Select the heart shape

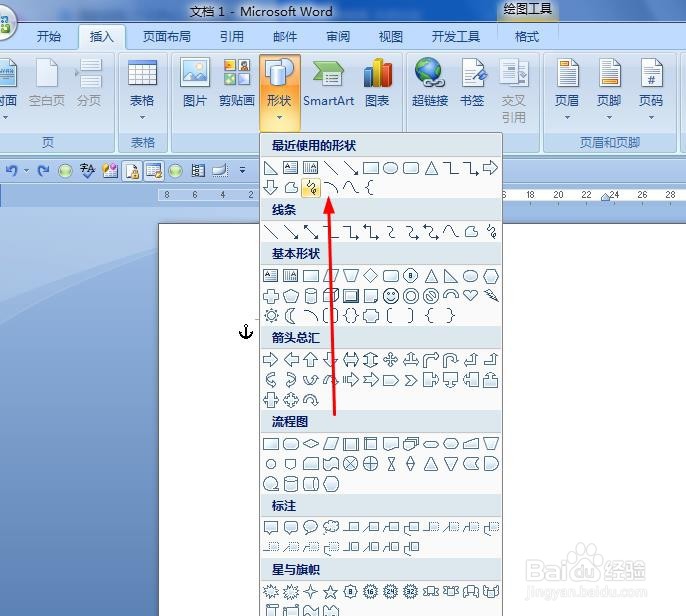471,295
